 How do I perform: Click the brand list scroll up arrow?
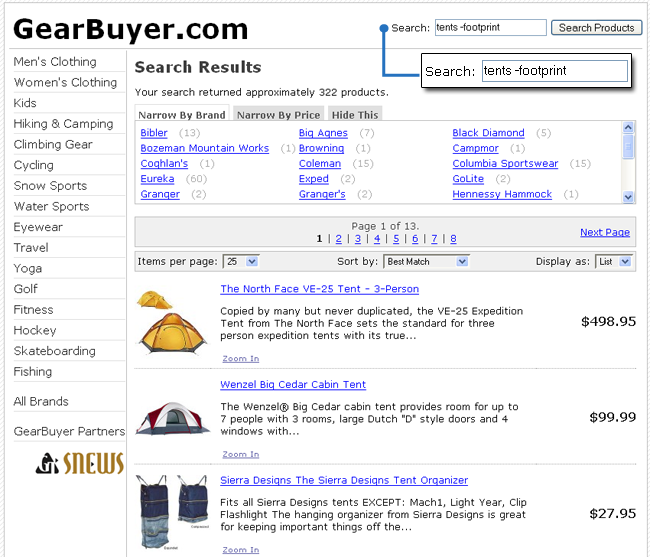(x=628, y=127)
